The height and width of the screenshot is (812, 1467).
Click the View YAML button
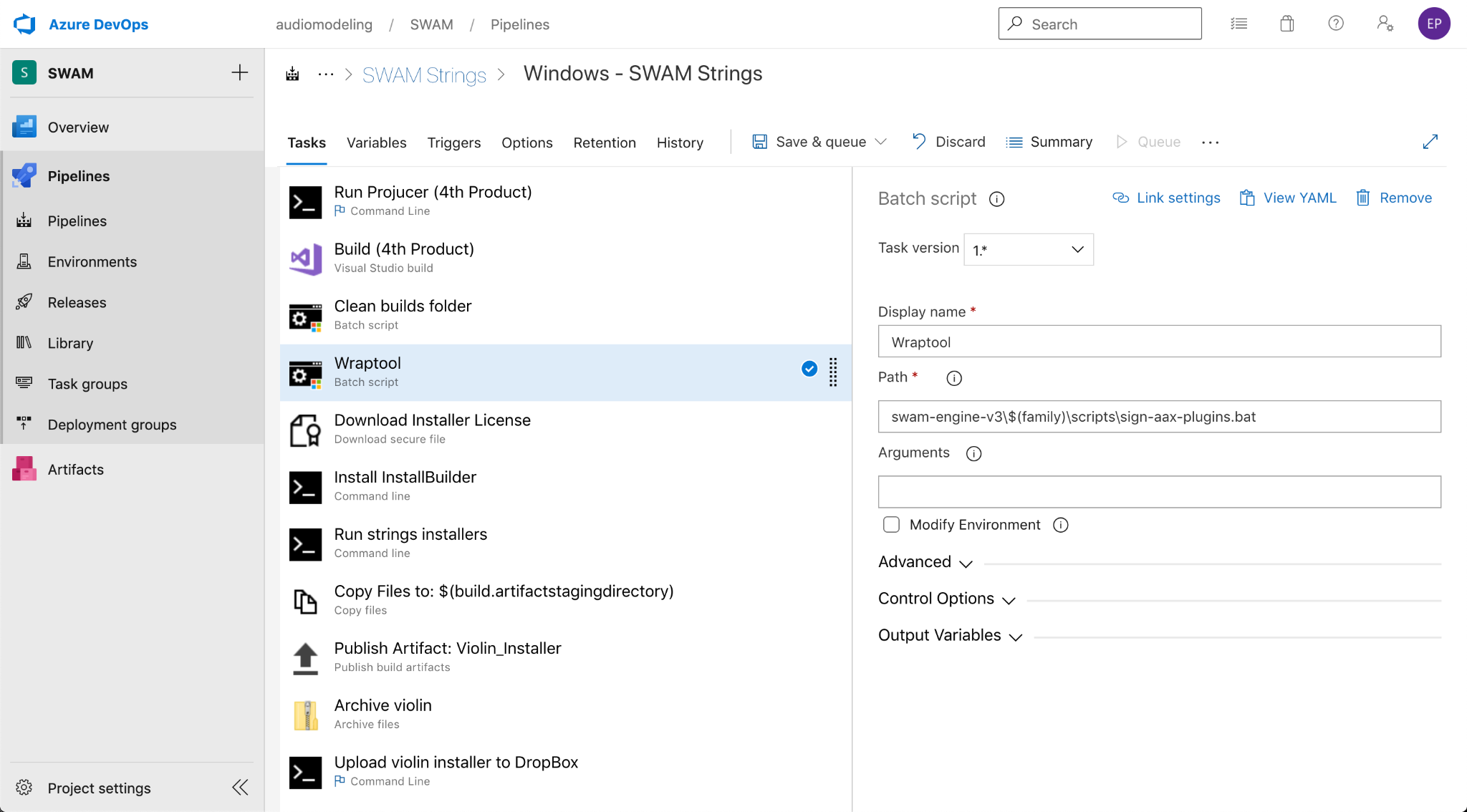(1289, 198)
